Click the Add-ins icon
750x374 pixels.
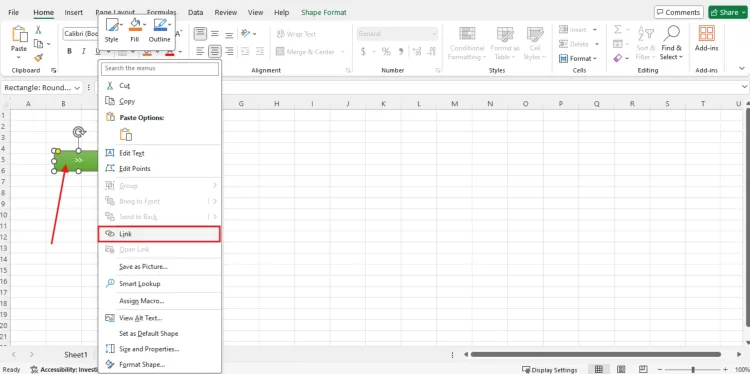706,33
